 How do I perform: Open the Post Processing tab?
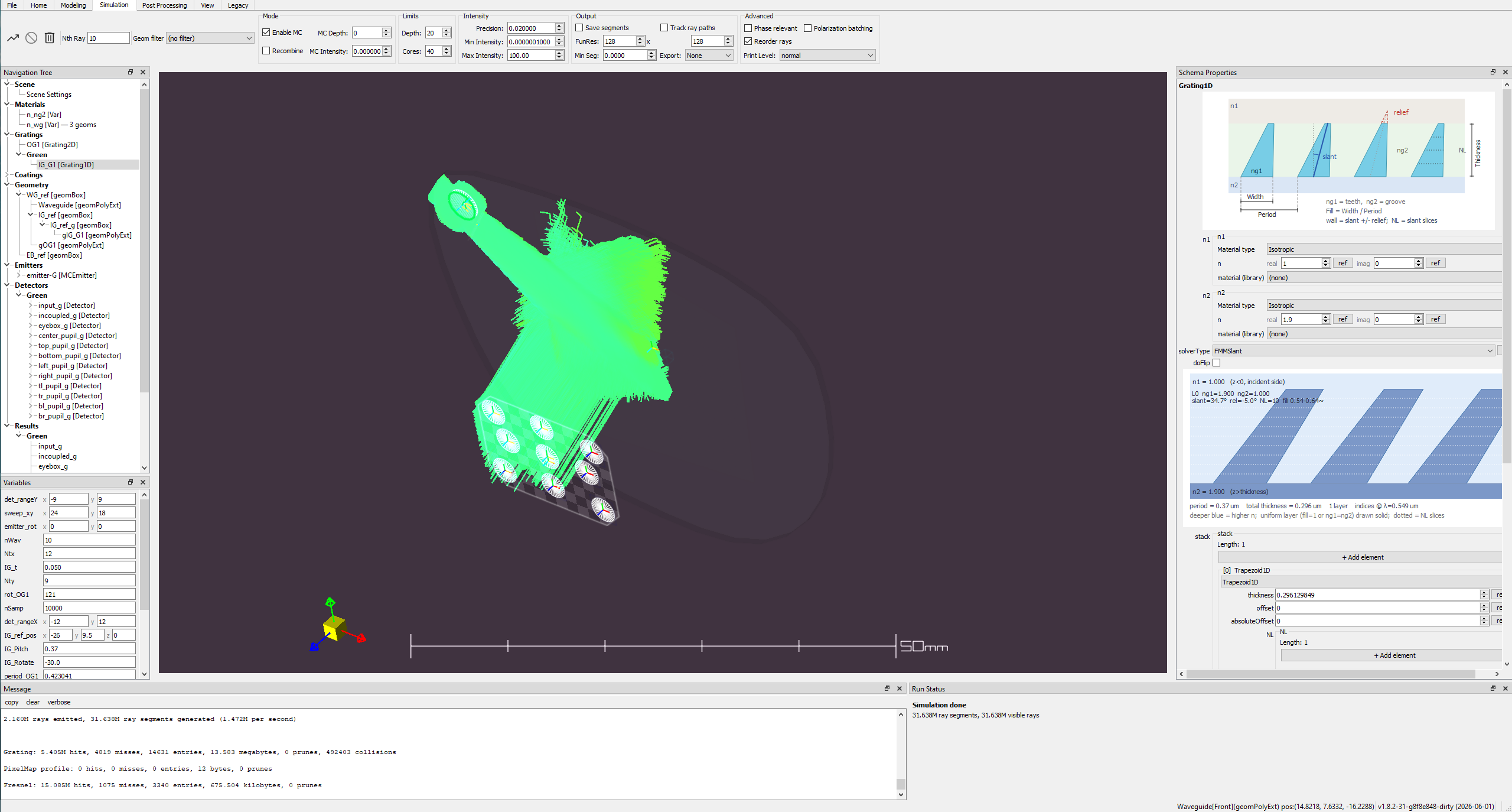point(164,5)
